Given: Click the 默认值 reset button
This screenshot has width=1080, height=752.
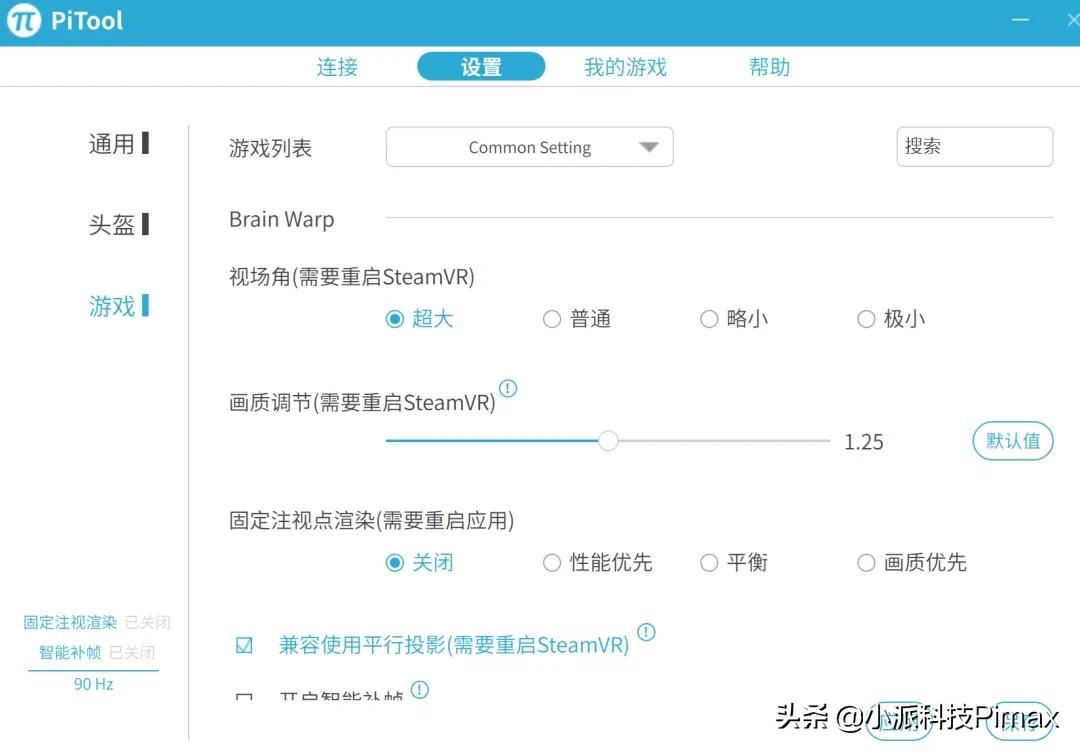Looking at the screenshot, I should tap(1012, 440).
